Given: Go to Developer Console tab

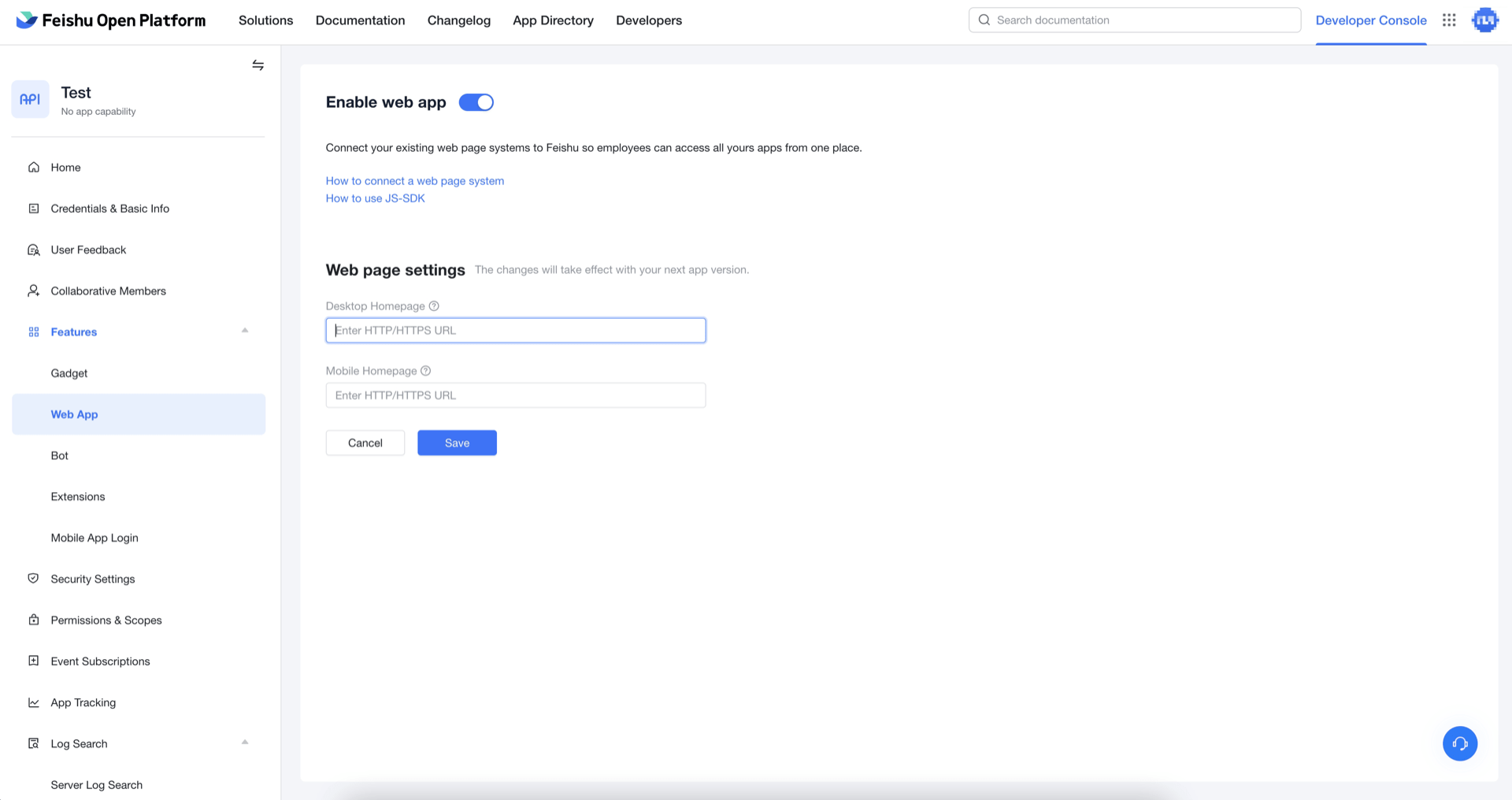Looking at the screenshot, I should tap(1370, 20).
